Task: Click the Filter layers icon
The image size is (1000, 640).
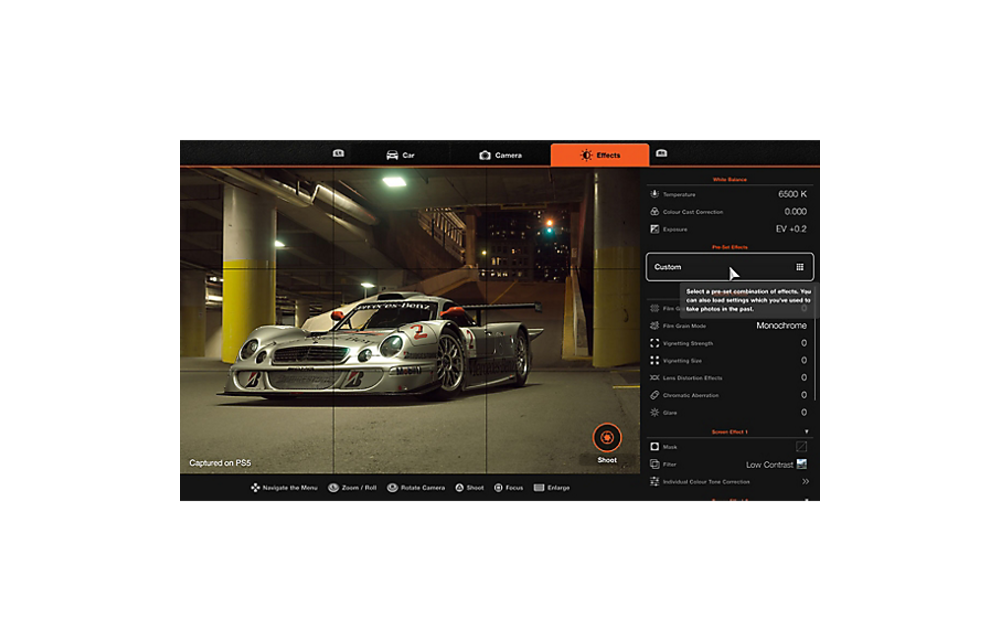Action: click(x=654, y=464)
